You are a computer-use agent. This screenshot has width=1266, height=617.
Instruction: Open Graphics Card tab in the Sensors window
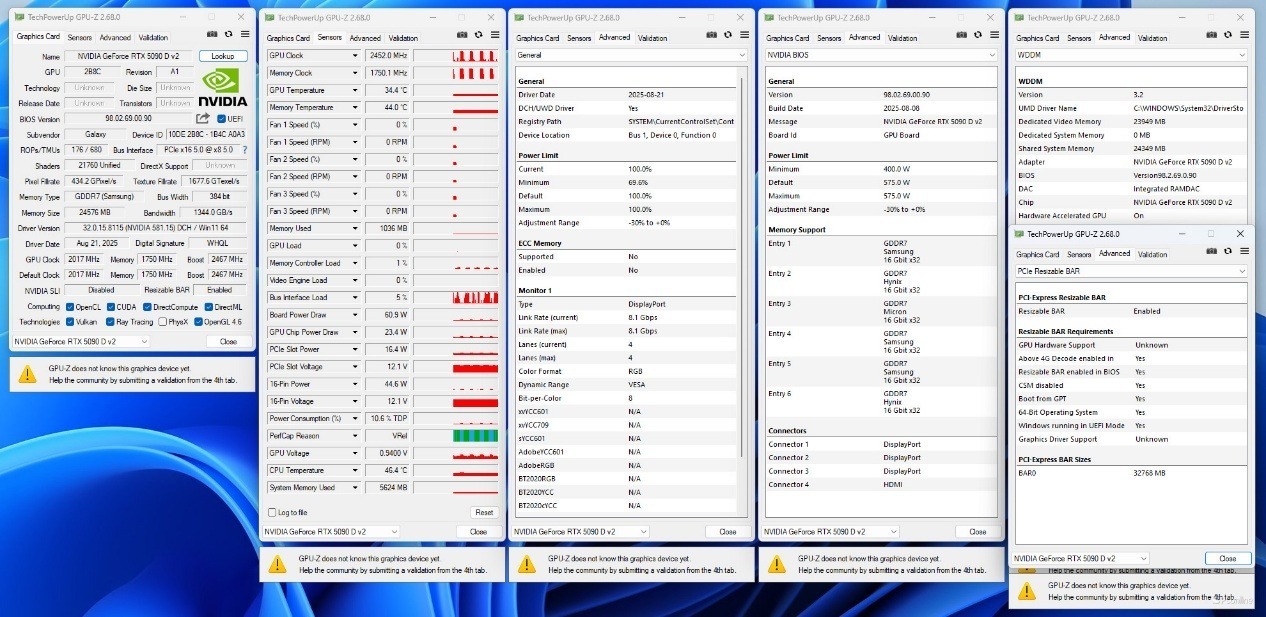click(x=288, y=38)
